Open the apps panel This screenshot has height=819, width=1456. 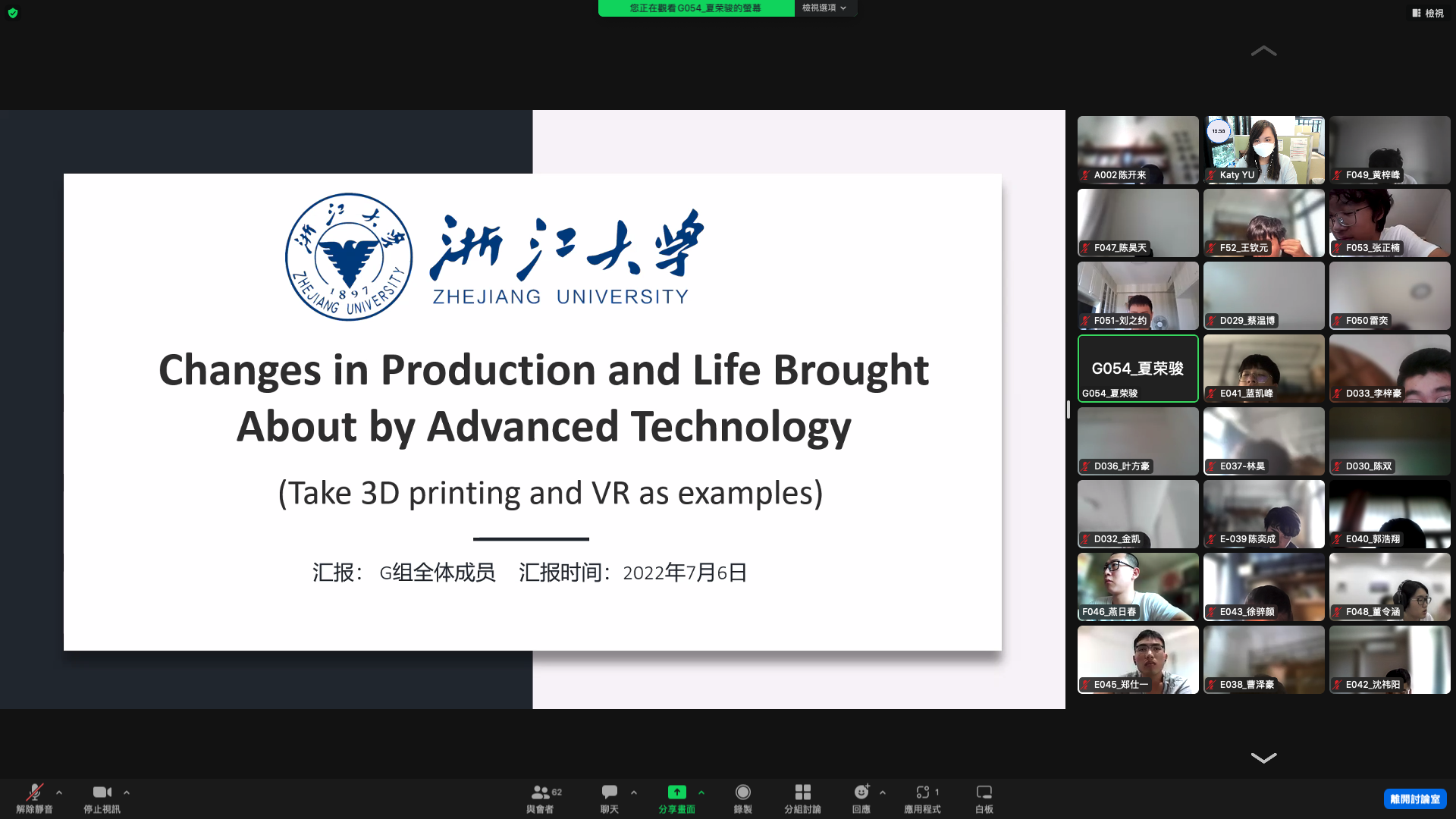pos(922,798)
